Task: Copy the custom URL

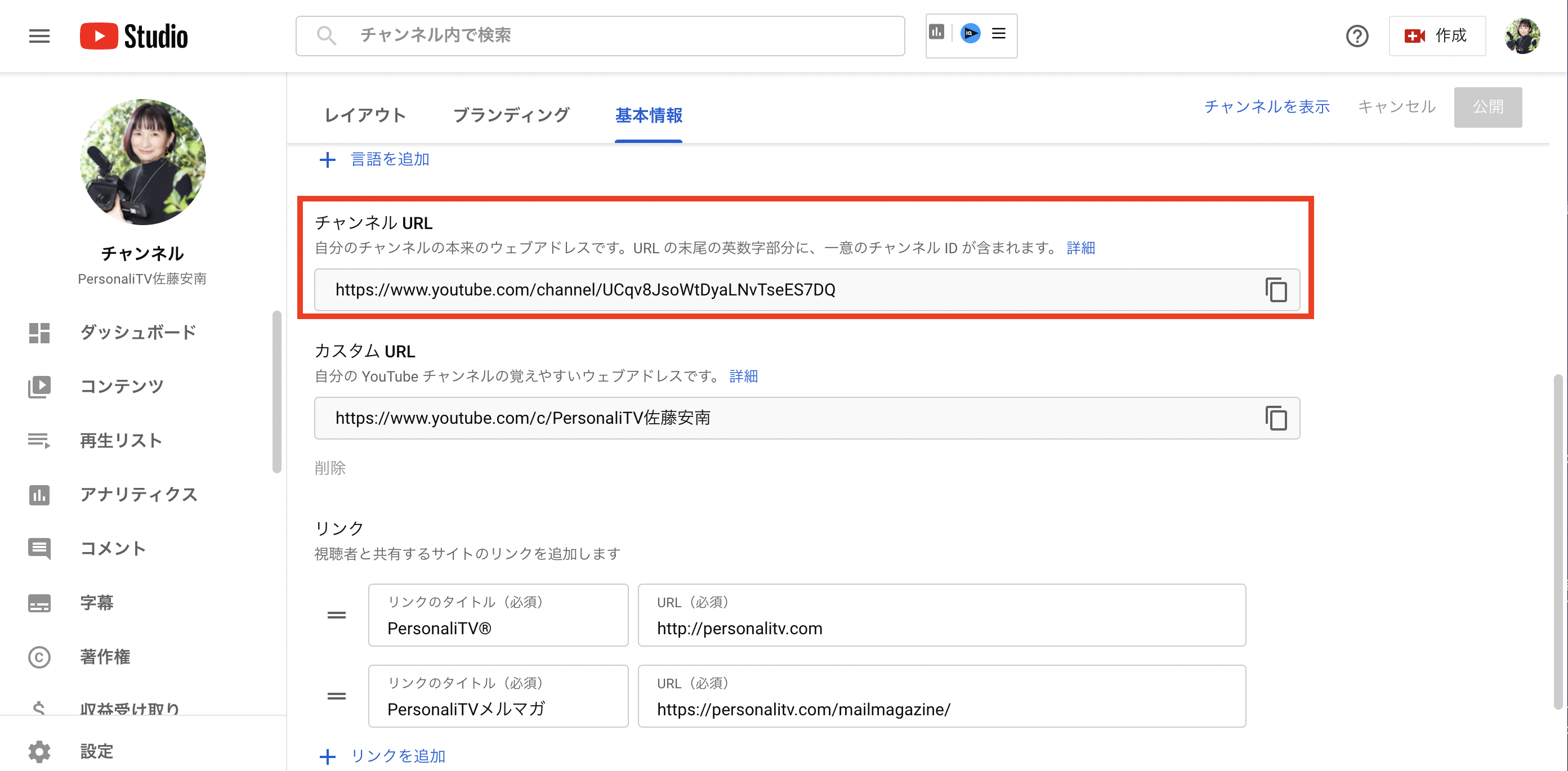Action: click(1276, 418)
